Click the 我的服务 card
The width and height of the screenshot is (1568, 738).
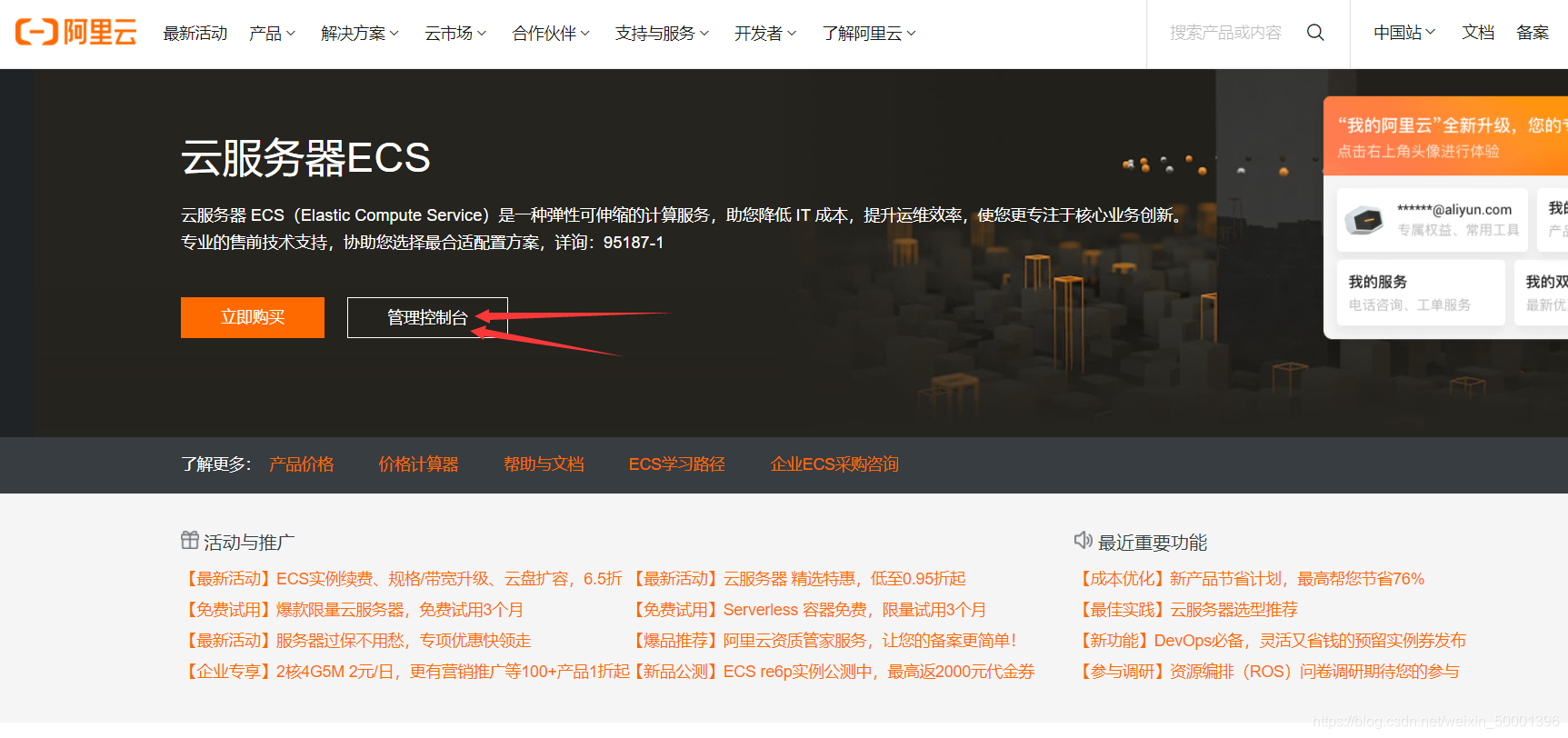tap(1421, 293)
